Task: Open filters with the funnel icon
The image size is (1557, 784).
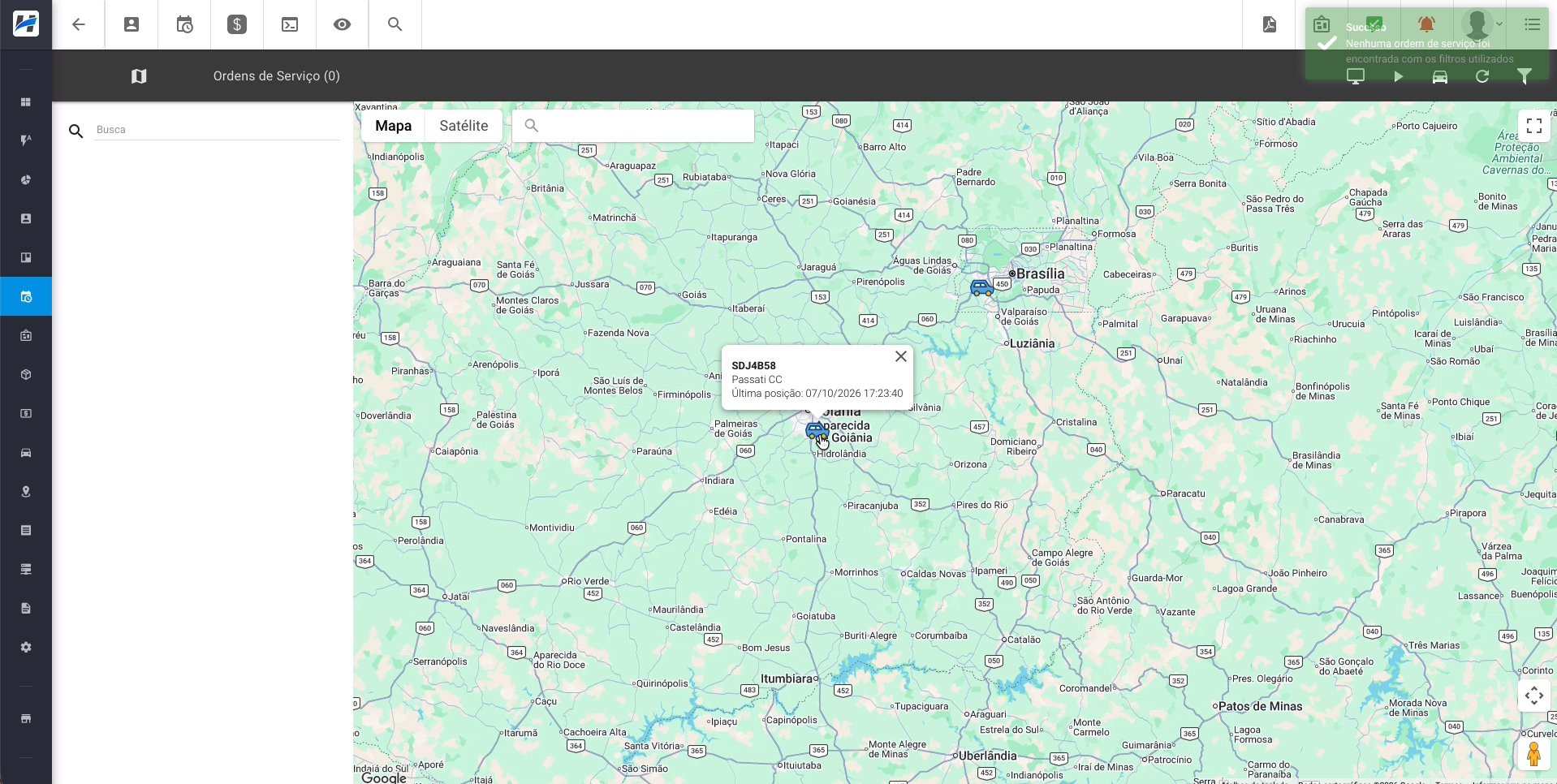Action: 1525,76
